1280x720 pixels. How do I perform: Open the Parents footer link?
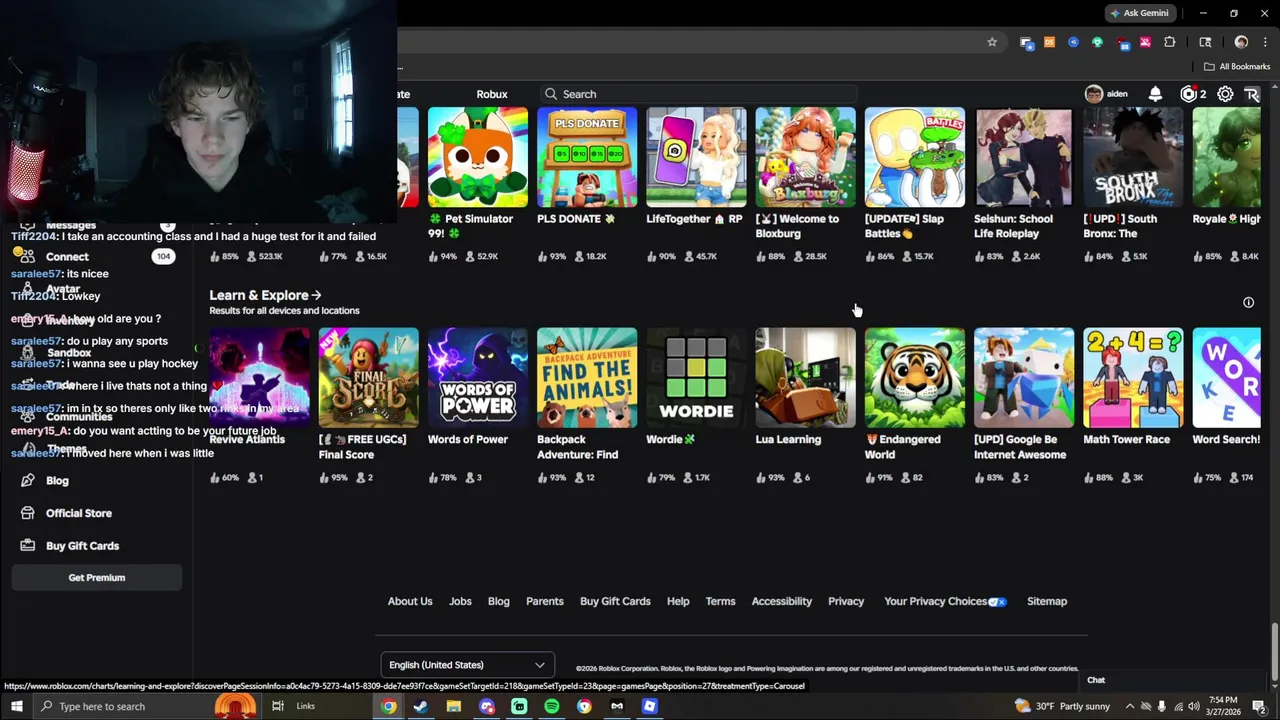coord(545,602)
